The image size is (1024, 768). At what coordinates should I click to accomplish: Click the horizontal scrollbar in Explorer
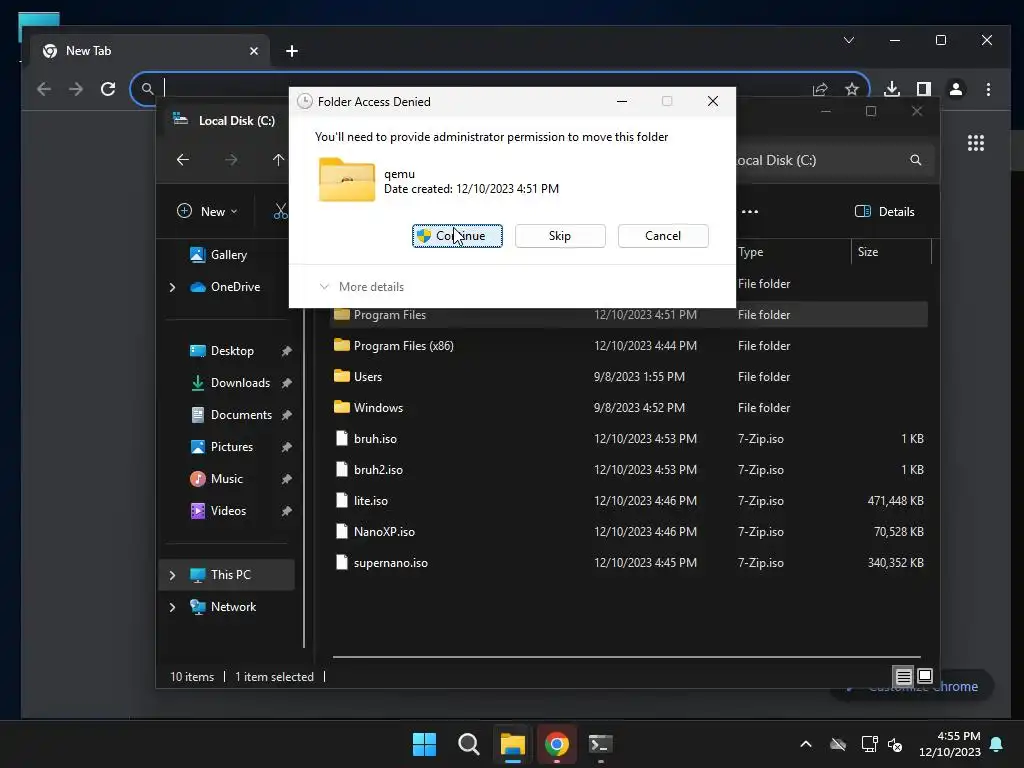coord(626,657)
